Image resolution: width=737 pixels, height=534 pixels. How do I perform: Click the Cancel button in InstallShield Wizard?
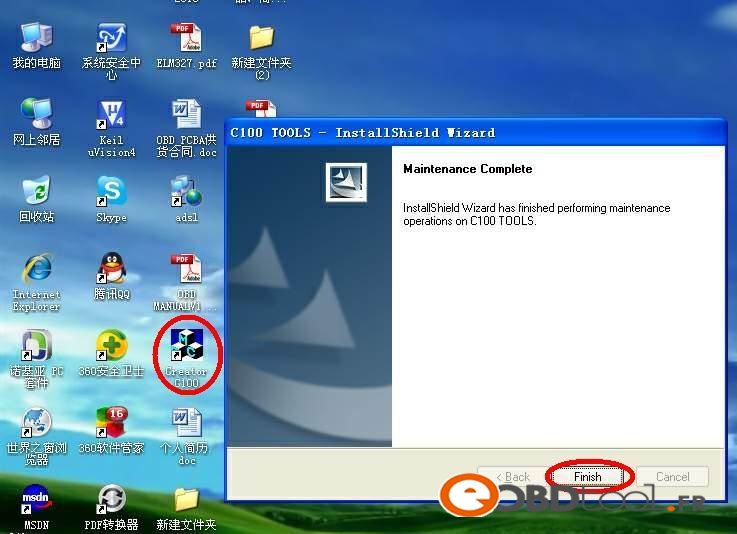pyautogui.click(x=672, y=477)
